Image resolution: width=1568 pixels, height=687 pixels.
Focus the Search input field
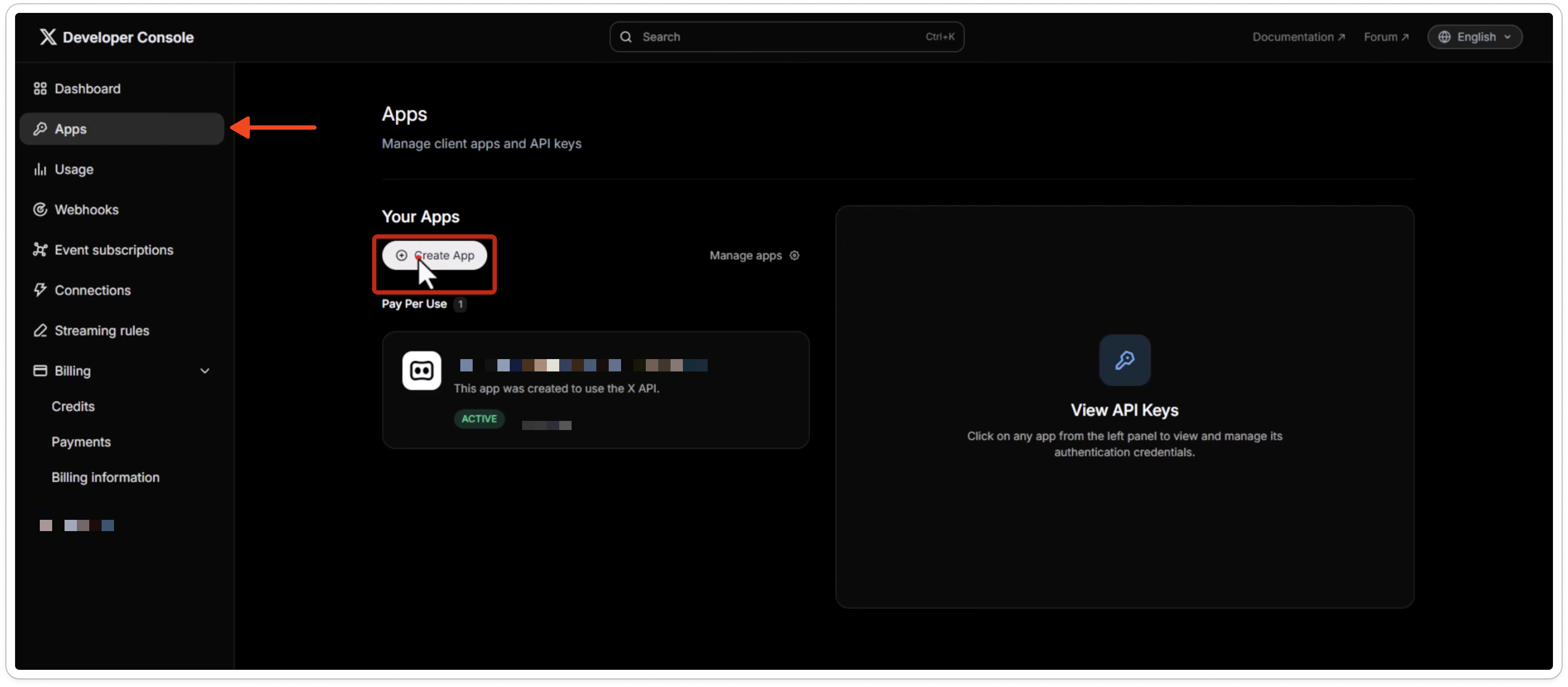787,37
